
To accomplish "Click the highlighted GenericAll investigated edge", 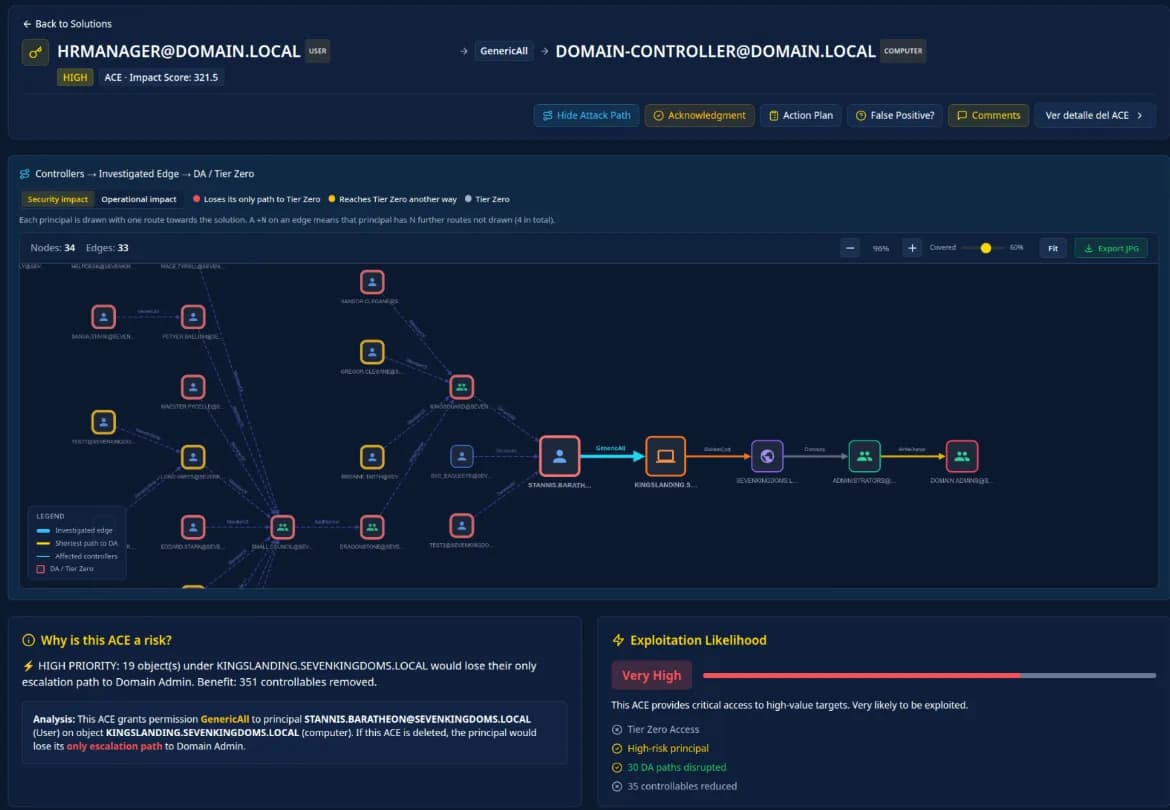I will 612,456.
